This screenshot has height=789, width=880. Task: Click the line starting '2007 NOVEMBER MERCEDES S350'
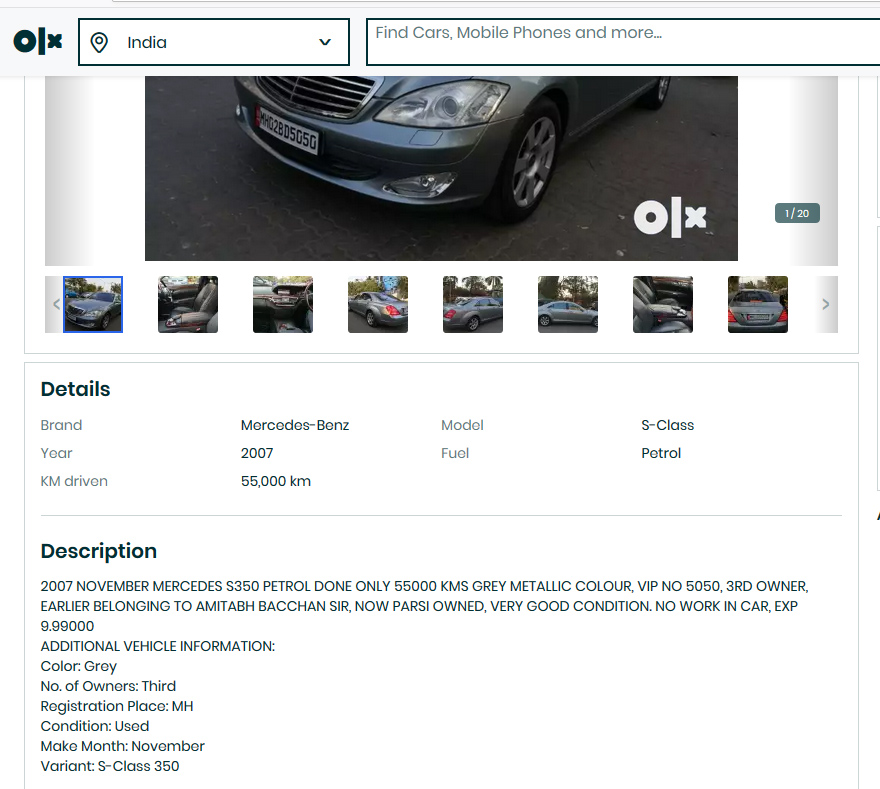[x=424, y=586]
